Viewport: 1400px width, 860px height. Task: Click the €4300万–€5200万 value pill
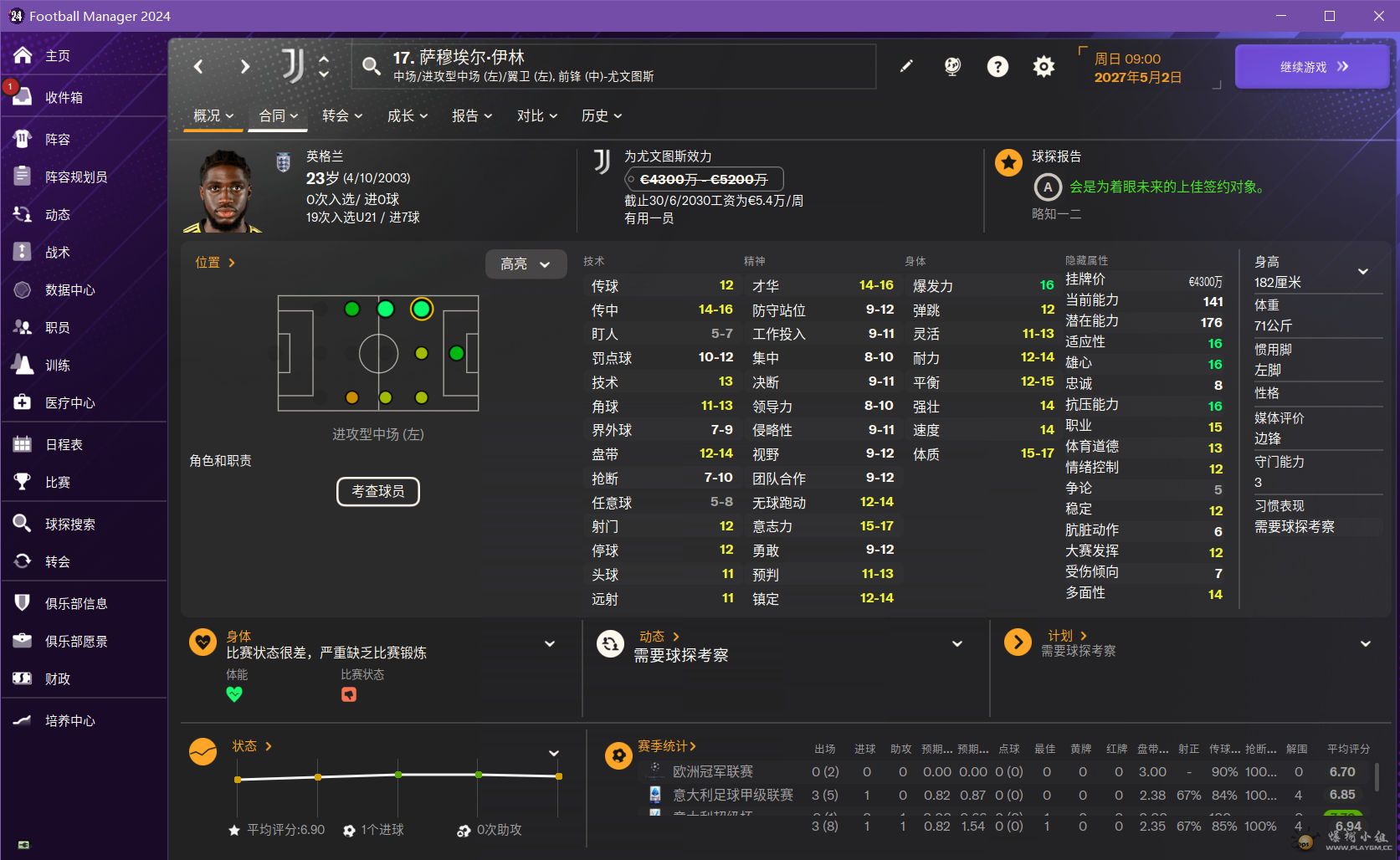[x=704, y=179]
